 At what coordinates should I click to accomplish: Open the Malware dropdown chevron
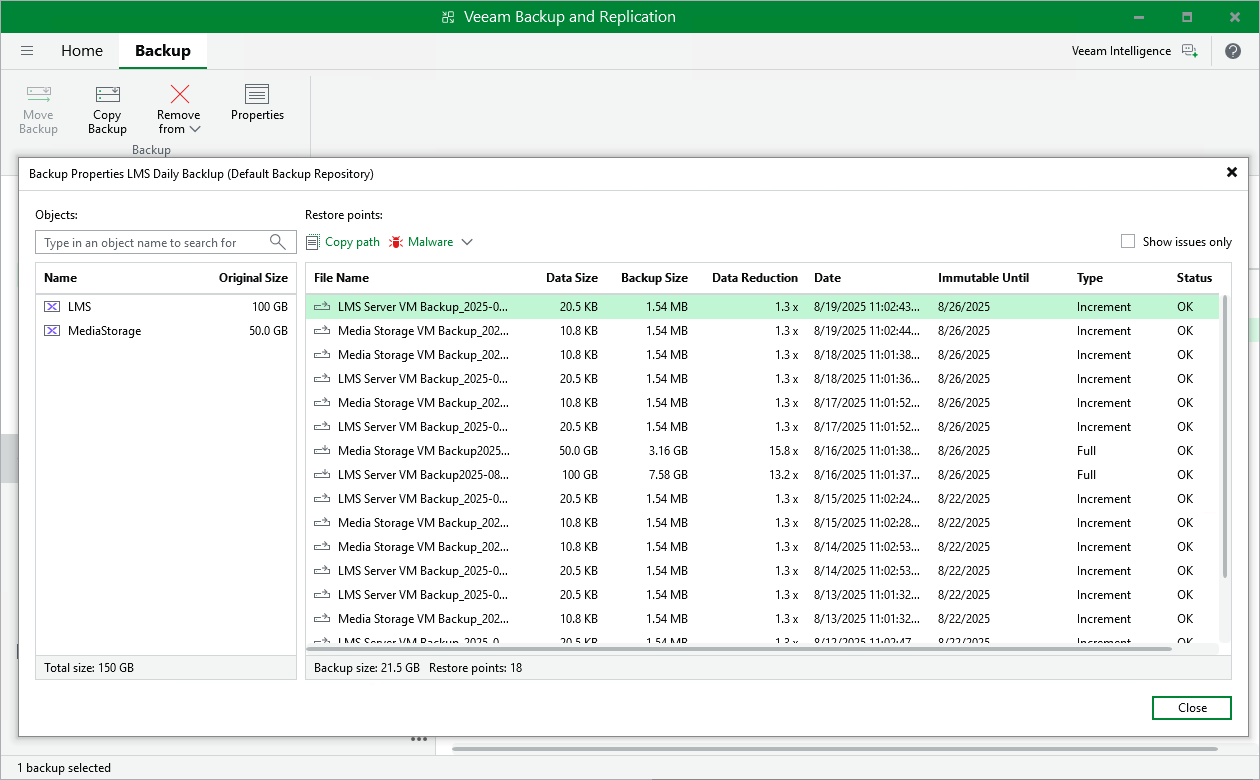coord(467,241)
